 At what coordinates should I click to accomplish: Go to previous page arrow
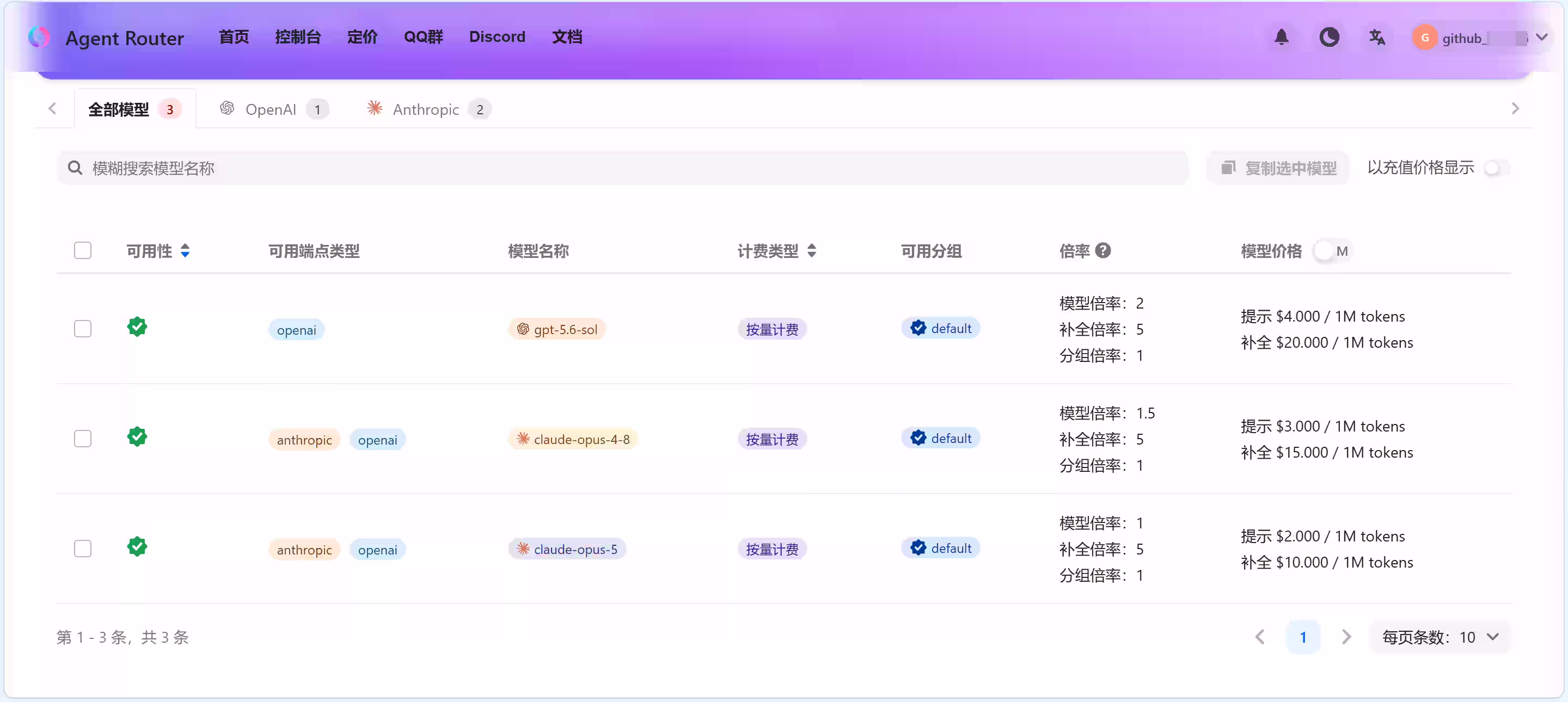point(1260,637)
